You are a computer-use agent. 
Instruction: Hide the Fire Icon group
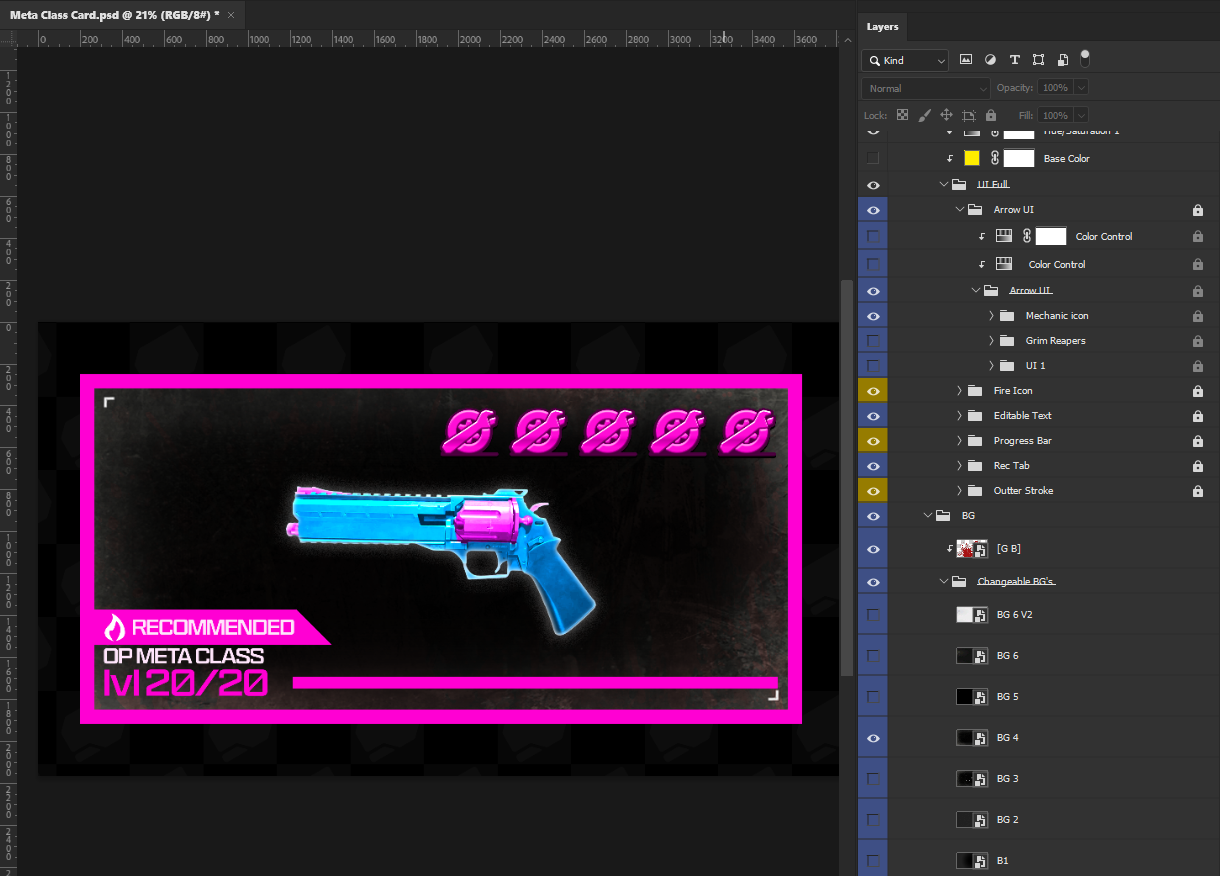point(873,391)
